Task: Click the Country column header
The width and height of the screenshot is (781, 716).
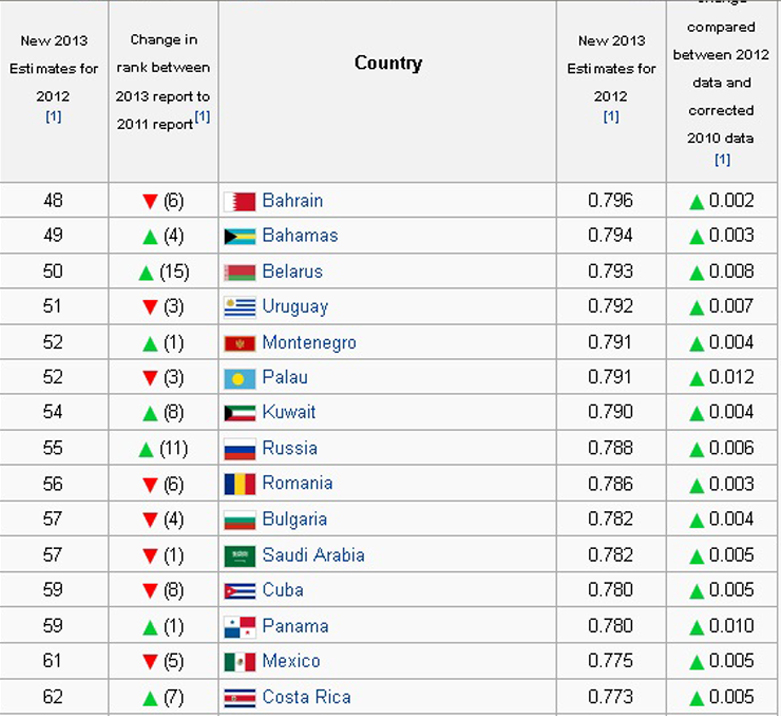Action: coord(388,63)
